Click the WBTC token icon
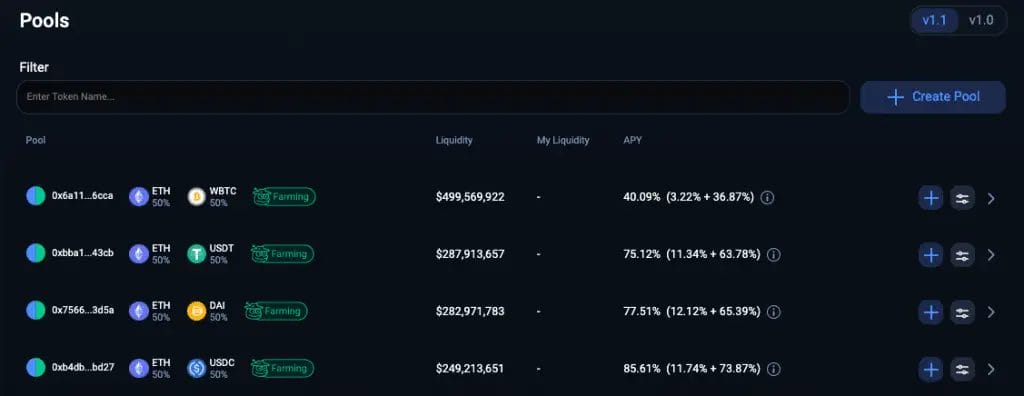The height and width of the screenshot is (396, 1024). click(x=197, y=197)
